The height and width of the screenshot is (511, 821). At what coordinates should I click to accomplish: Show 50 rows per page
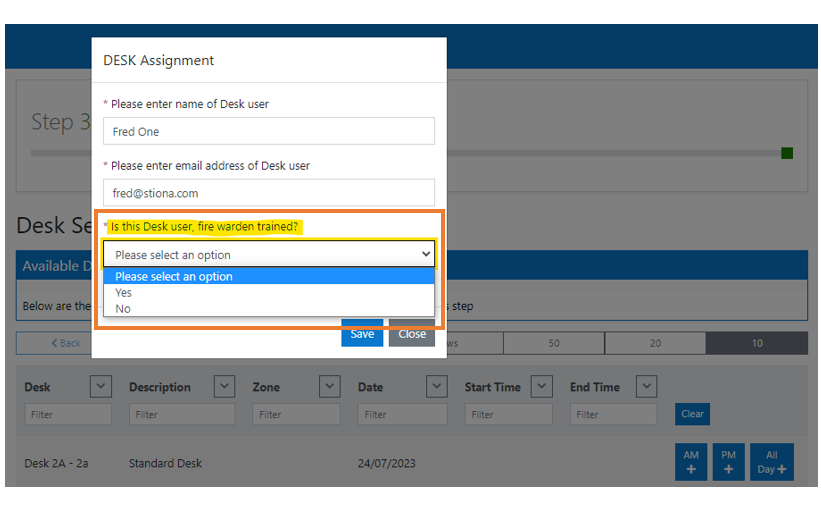[553, 343]
